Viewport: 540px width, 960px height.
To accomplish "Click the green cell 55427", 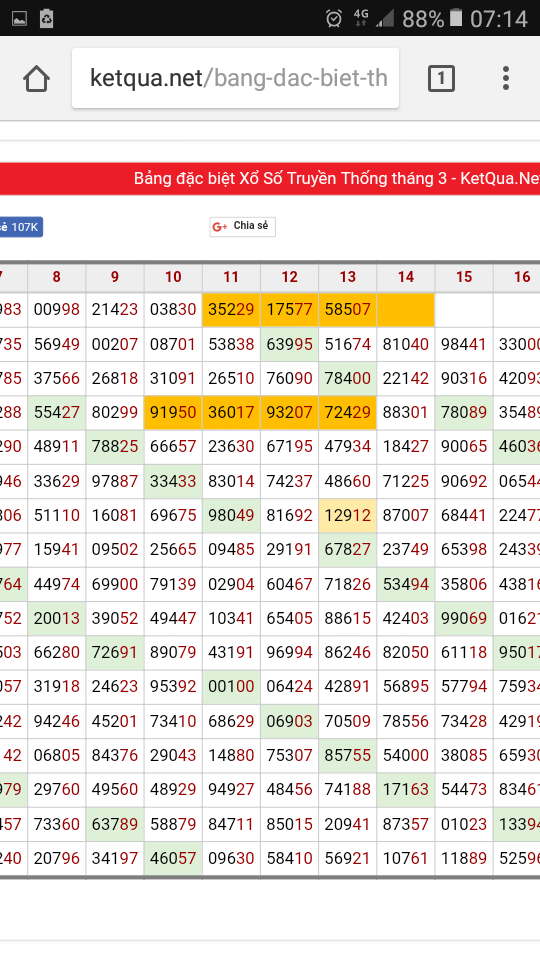I will [x=56, y=413].
